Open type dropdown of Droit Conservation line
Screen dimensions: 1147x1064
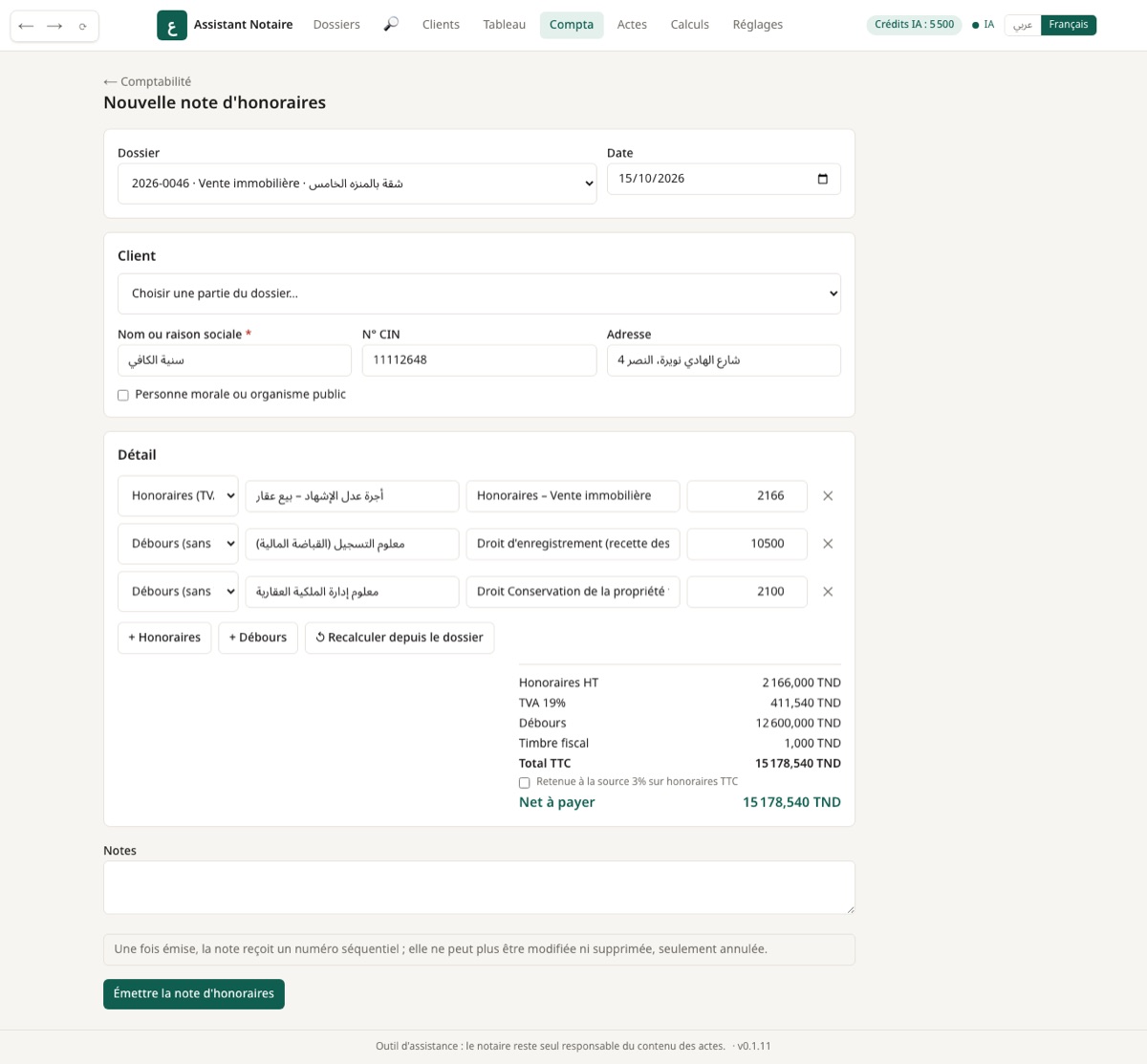pos(178,591)
